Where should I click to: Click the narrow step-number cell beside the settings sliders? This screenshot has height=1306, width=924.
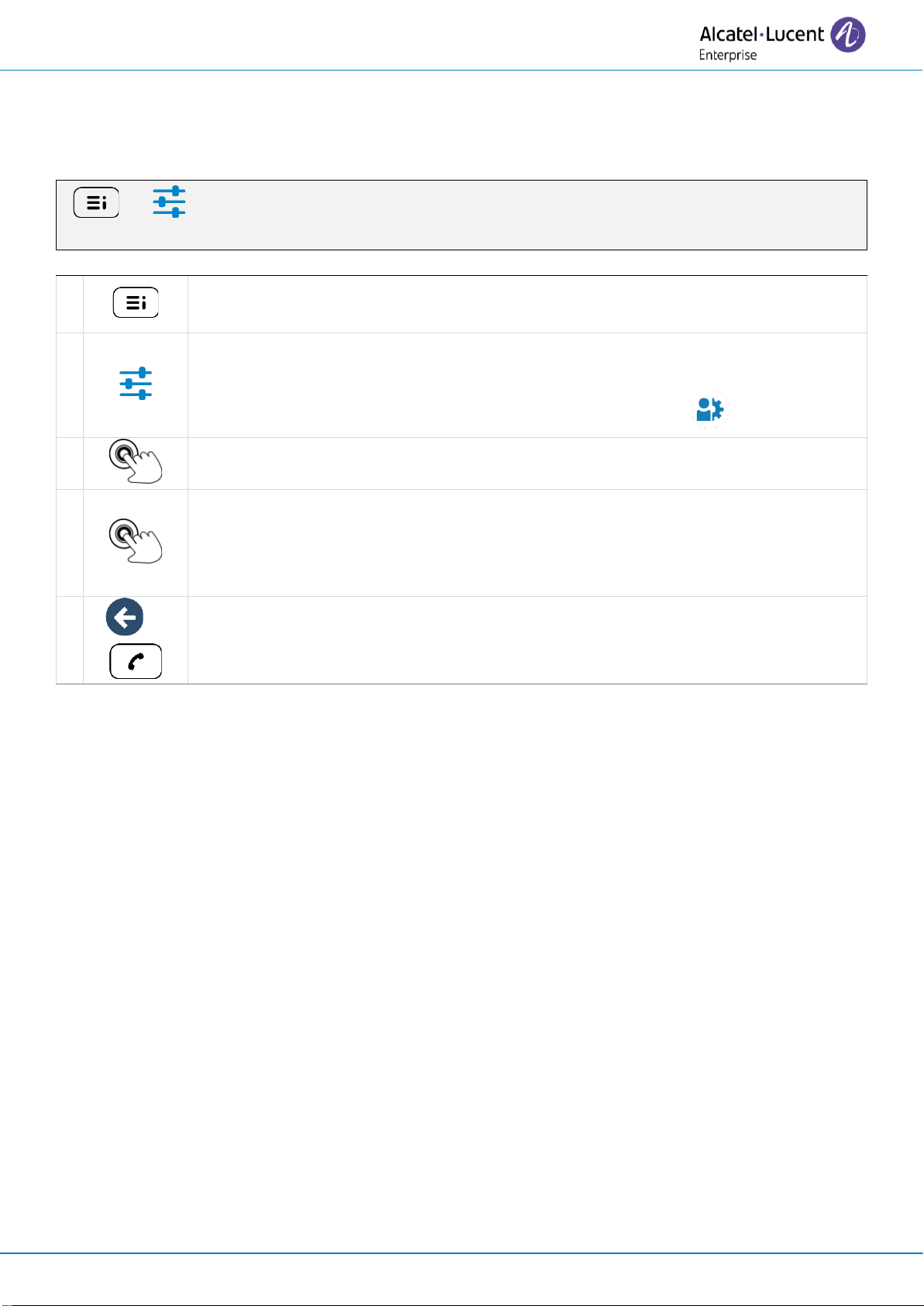coord(70,385)
